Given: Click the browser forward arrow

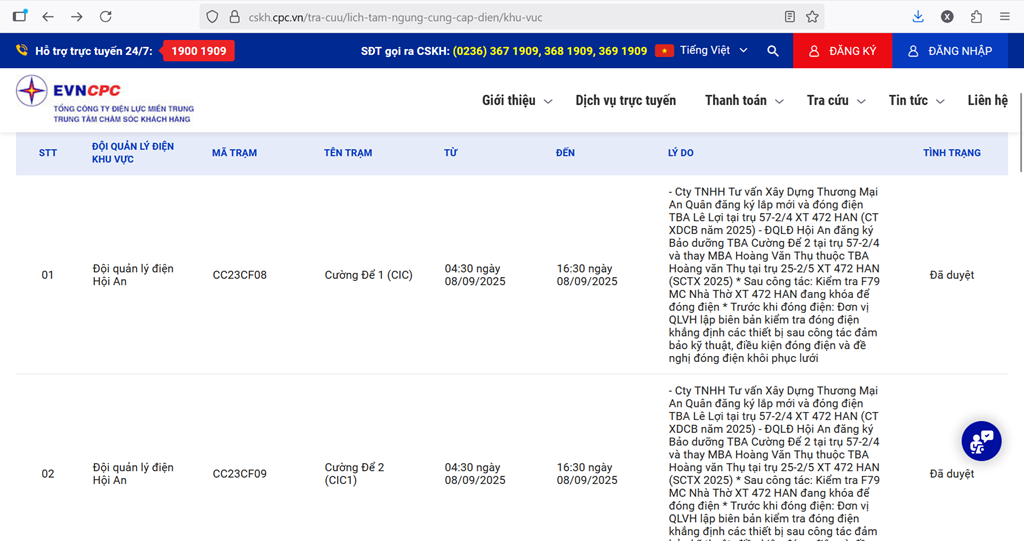Looking at the screenshot, I should coord(77,17).
